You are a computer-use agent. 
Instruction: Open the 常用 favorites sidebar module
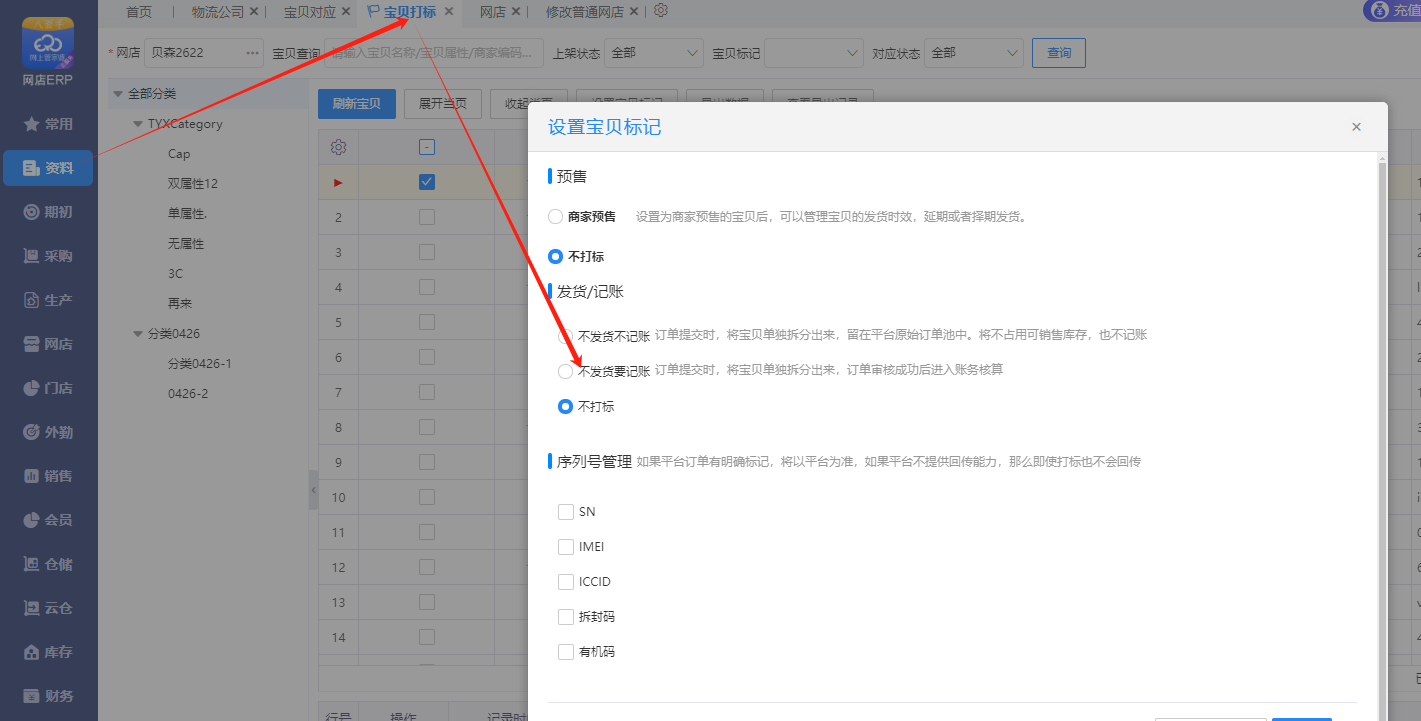pos(48,124)
